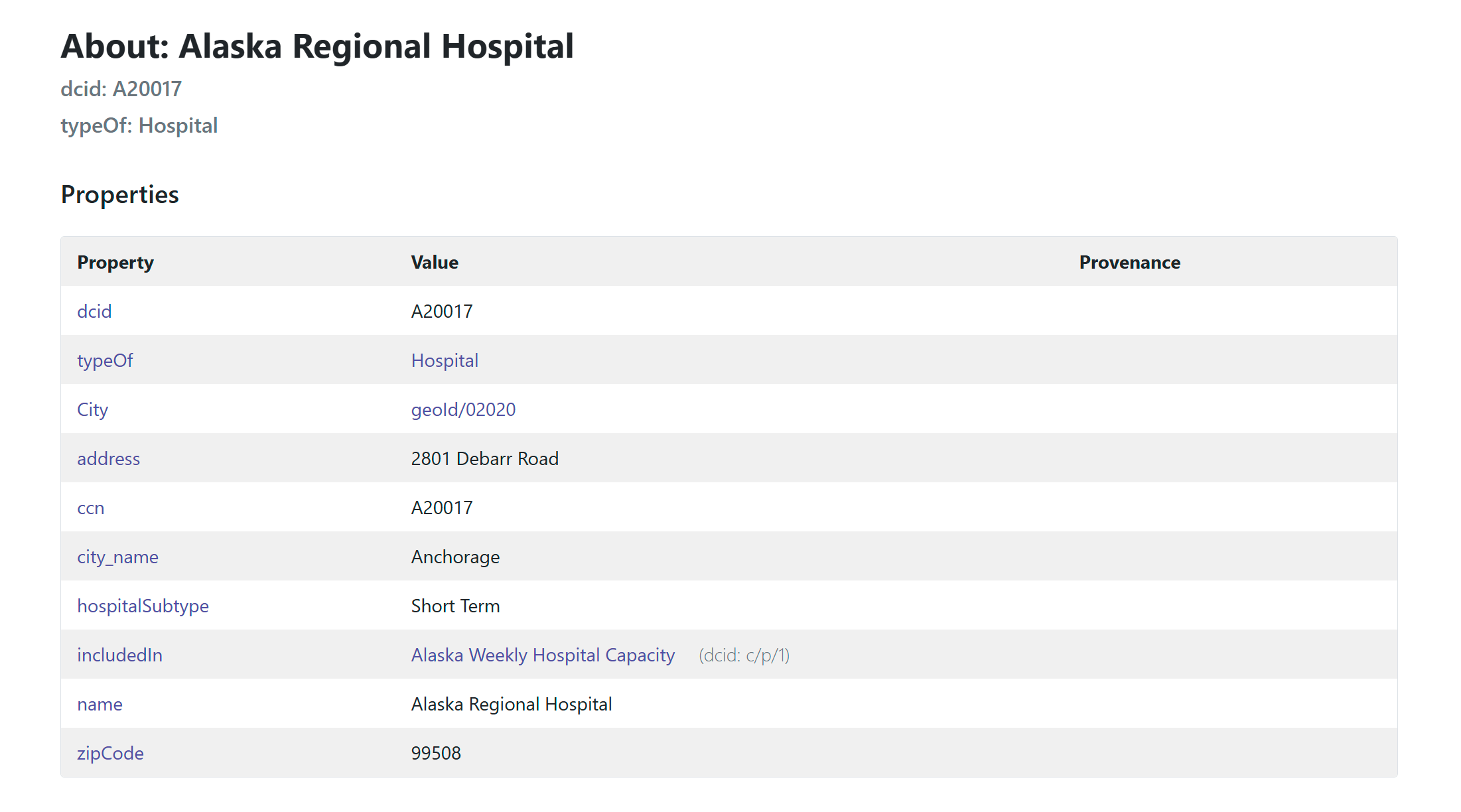Select the Value column header
This screenshot has width=1461, height=812.
coord(435,263)
